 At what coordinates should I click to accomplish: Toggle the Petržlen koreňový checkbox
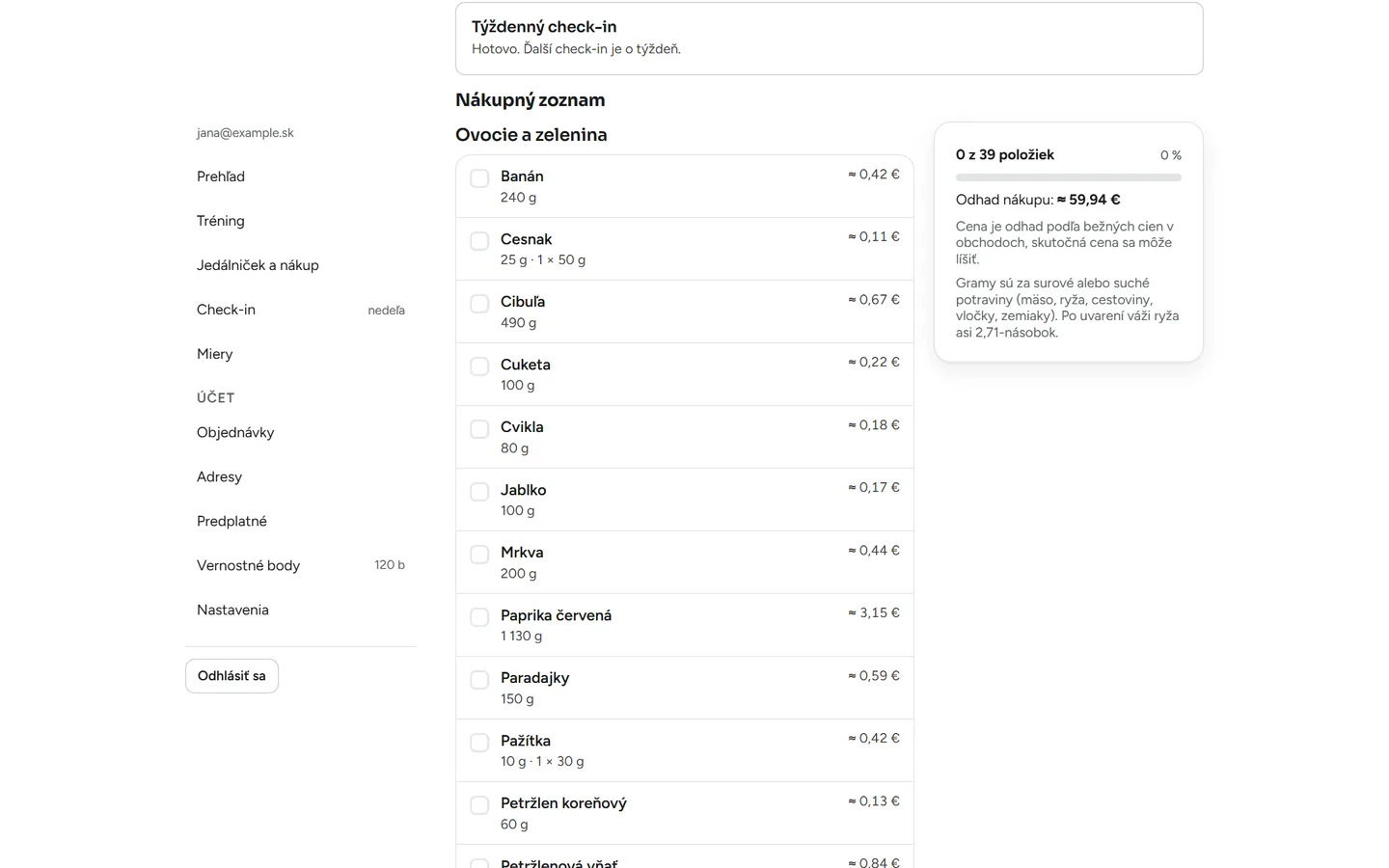tap(479, 805)
